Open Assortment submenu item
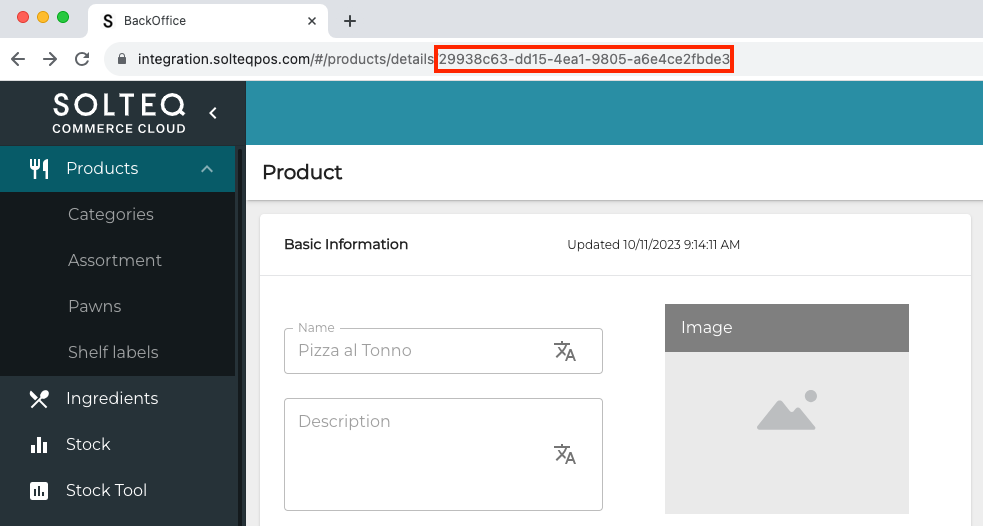 pos(115,260)
